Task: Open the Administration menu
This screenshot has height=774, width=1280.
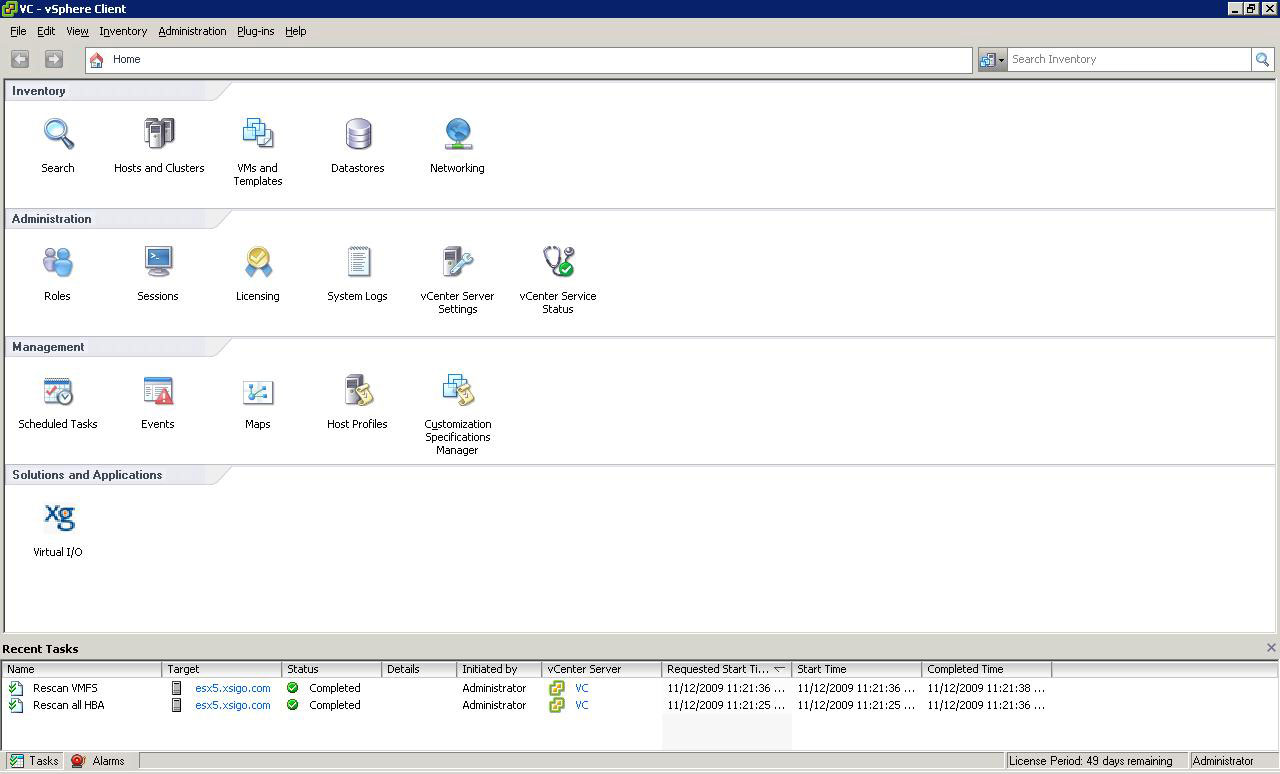Action: click(192, 31)
